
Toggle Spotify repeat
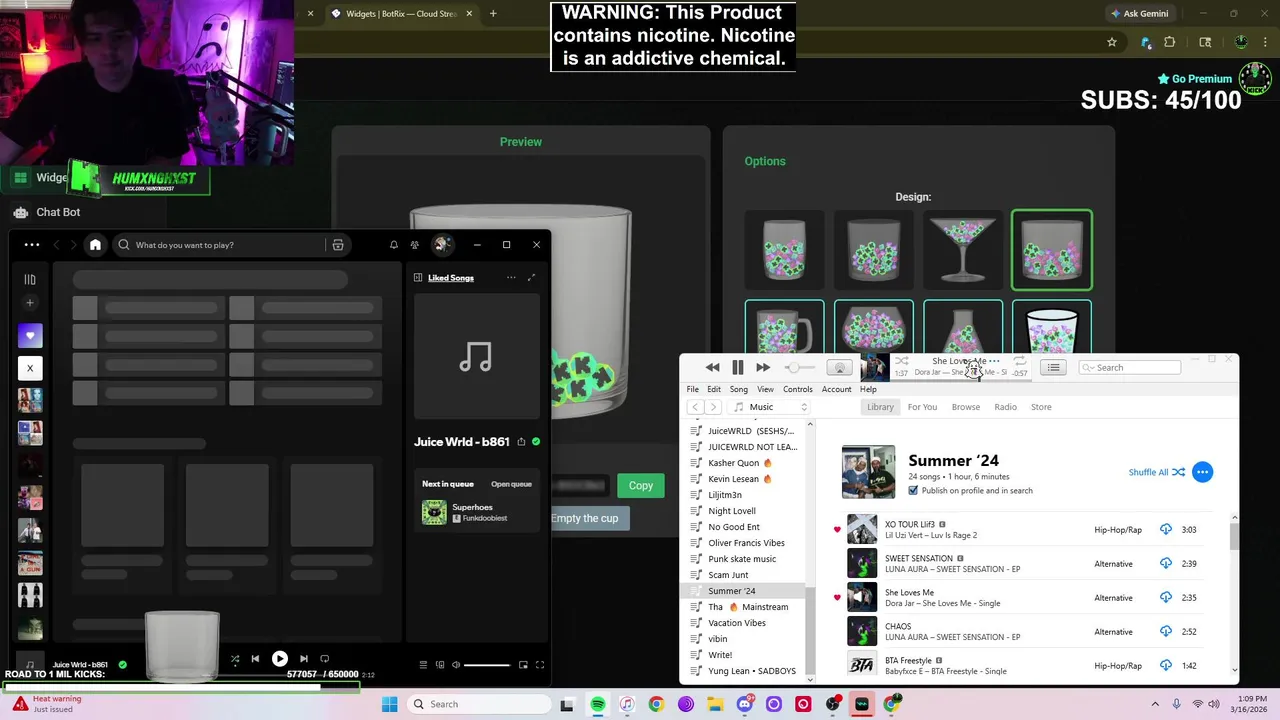(x=324, y=659)
